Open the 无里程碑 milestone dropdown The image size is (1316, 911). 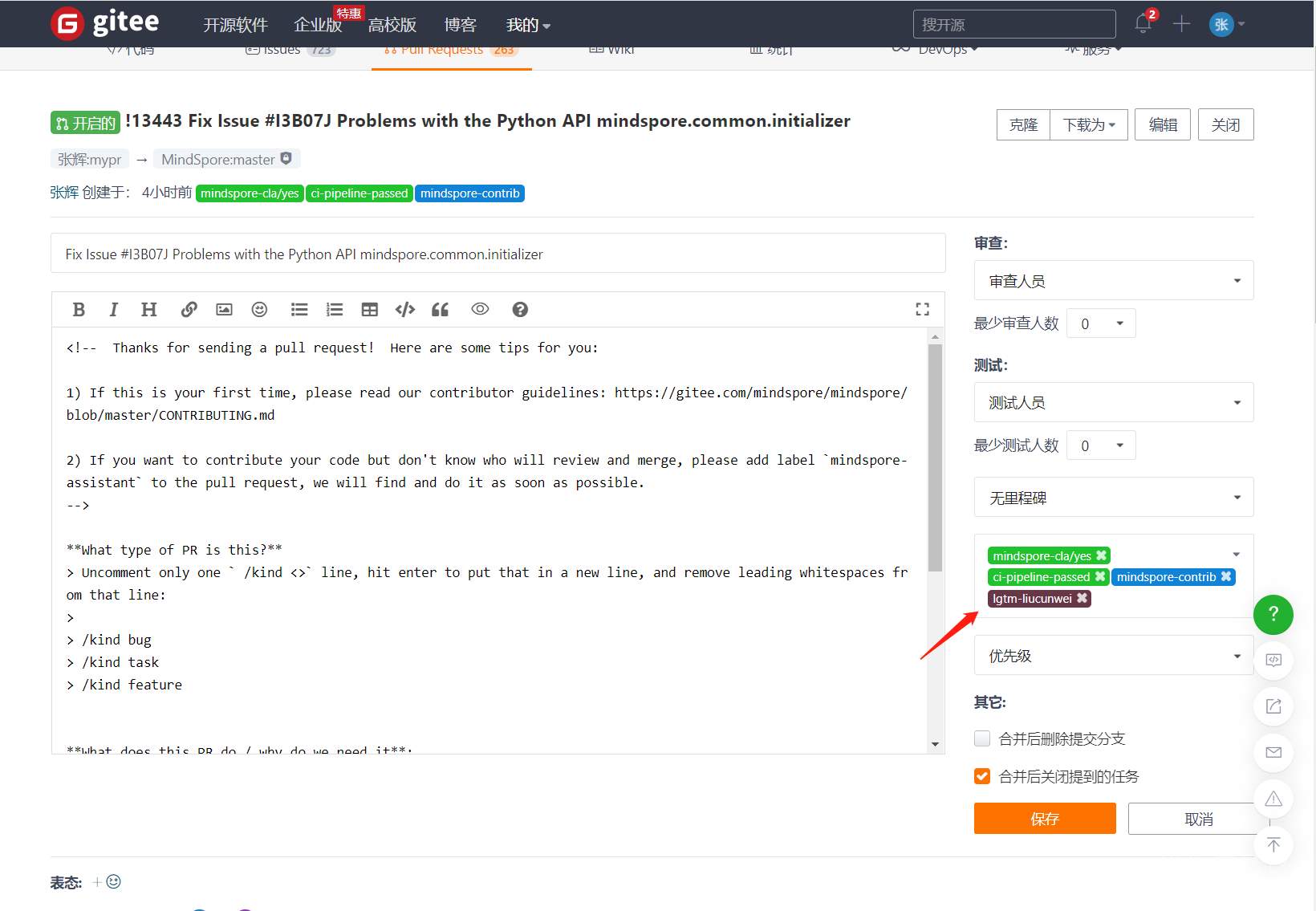1114,498
